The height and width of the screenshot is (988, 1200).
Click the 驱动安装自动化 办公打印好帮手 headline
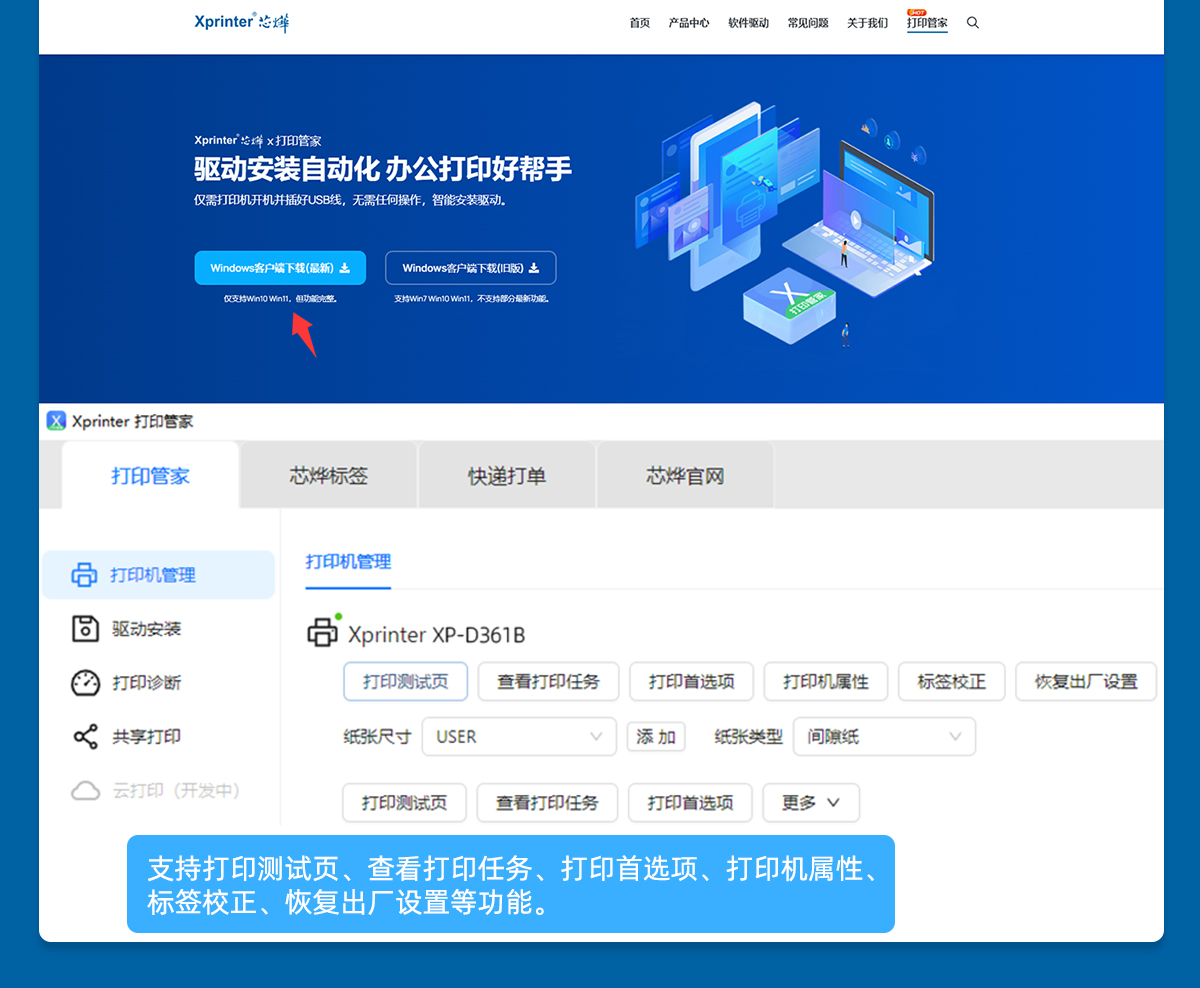(x=383, y=169)
